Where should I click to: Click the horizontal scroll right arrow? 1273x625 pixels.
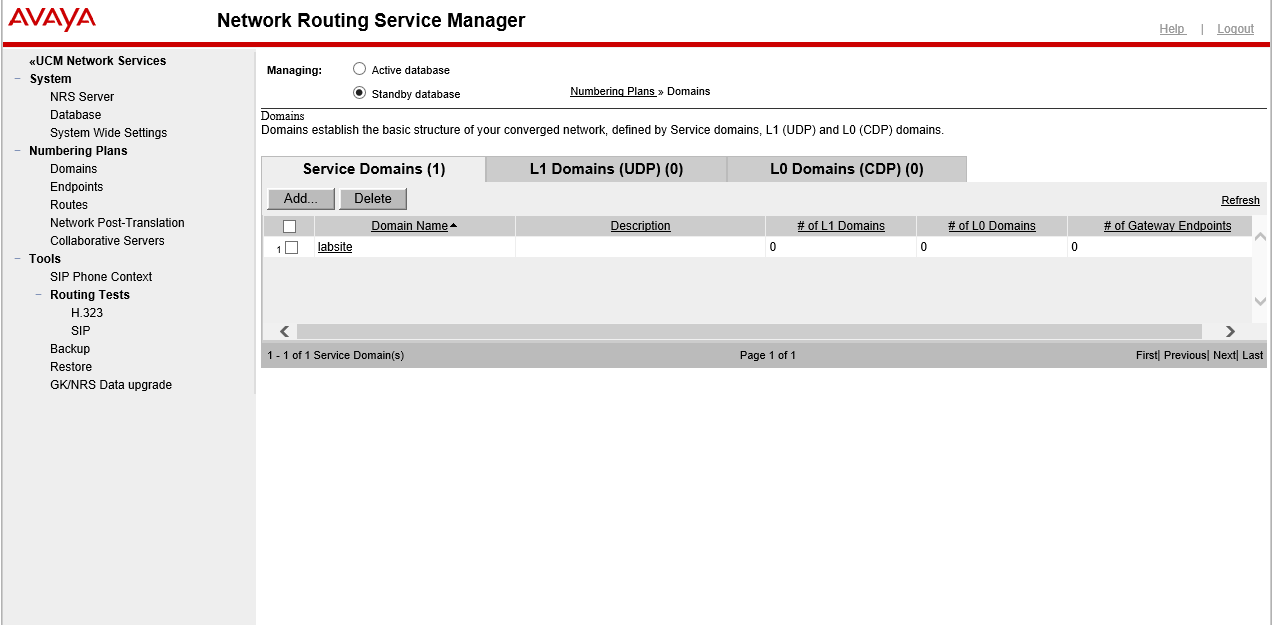1230,332
